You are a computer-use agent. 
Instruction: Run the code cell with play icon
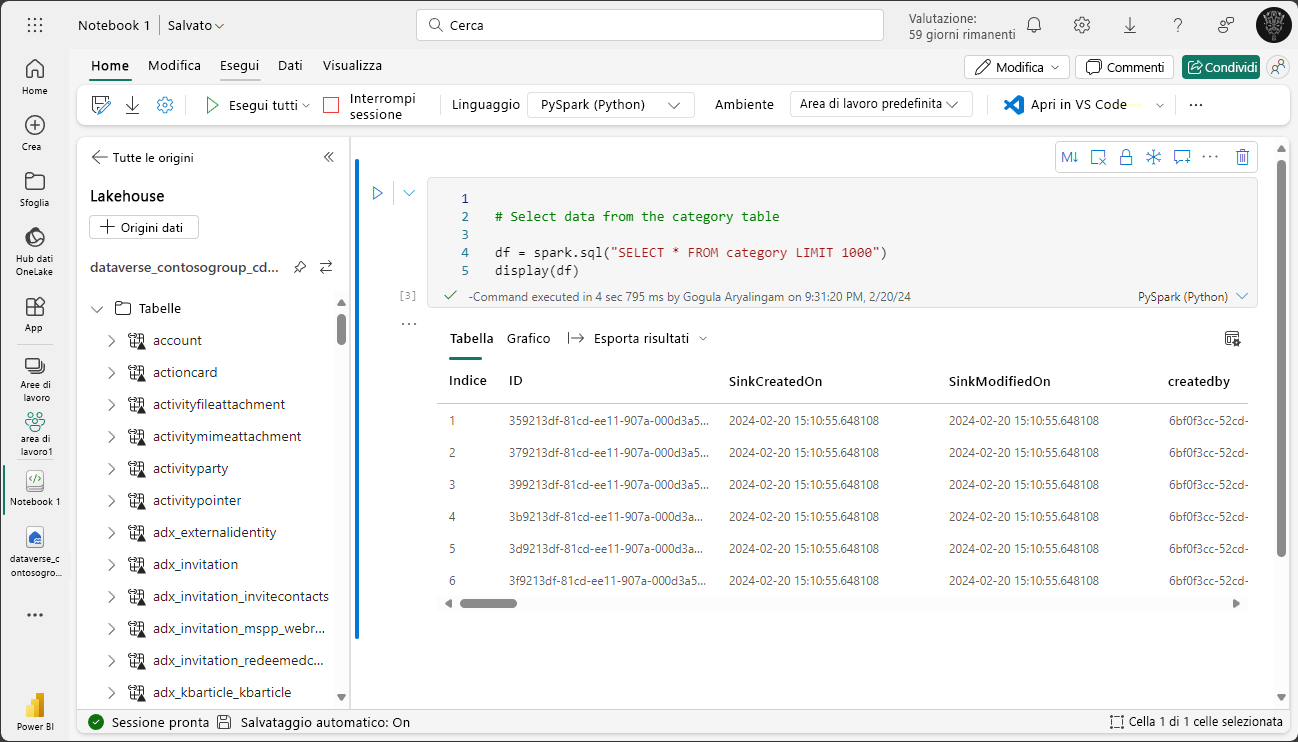[x=377, y=193]
